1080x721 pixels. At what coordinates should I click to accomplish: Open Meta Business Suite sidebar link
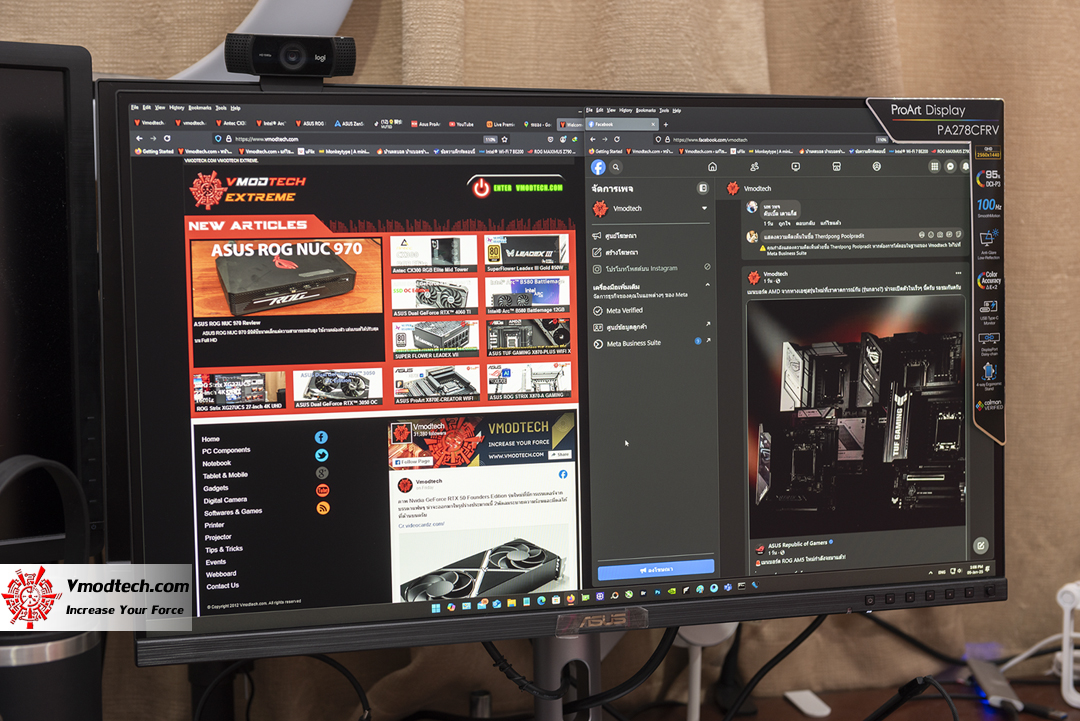[x=651, y=343]
